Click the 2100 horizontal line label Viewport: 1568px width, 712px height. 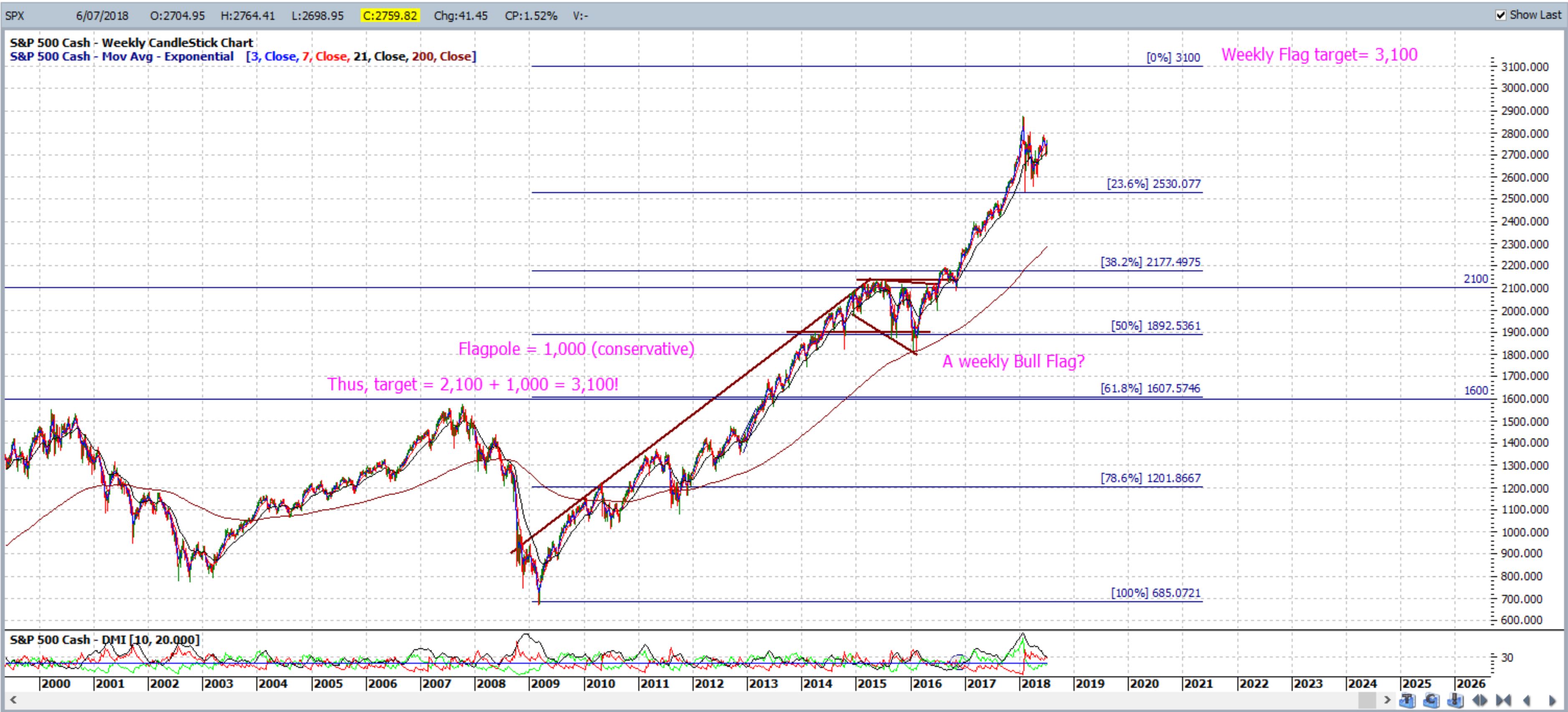coord(1475,279)
